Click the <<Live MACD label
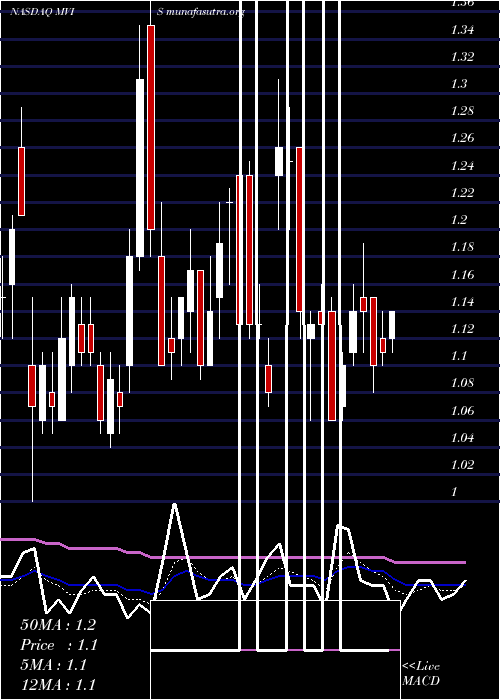 point(421,674)
